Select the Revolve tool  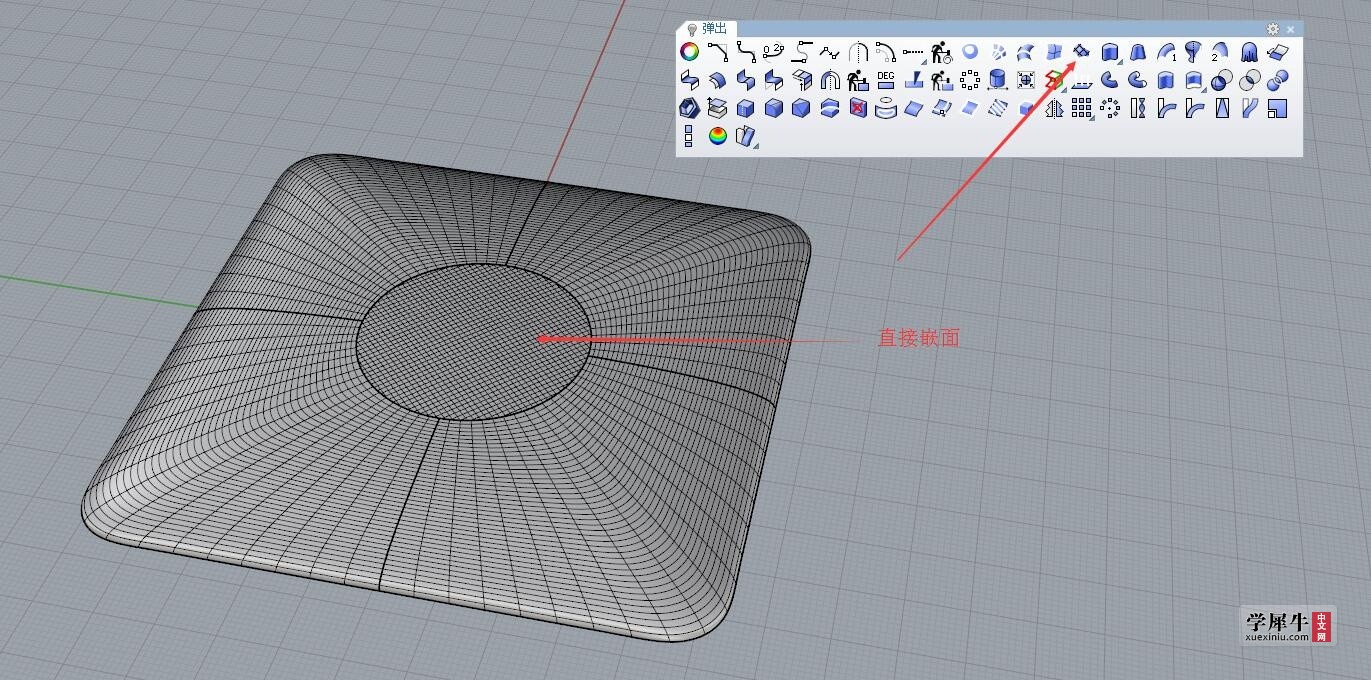1193,52
